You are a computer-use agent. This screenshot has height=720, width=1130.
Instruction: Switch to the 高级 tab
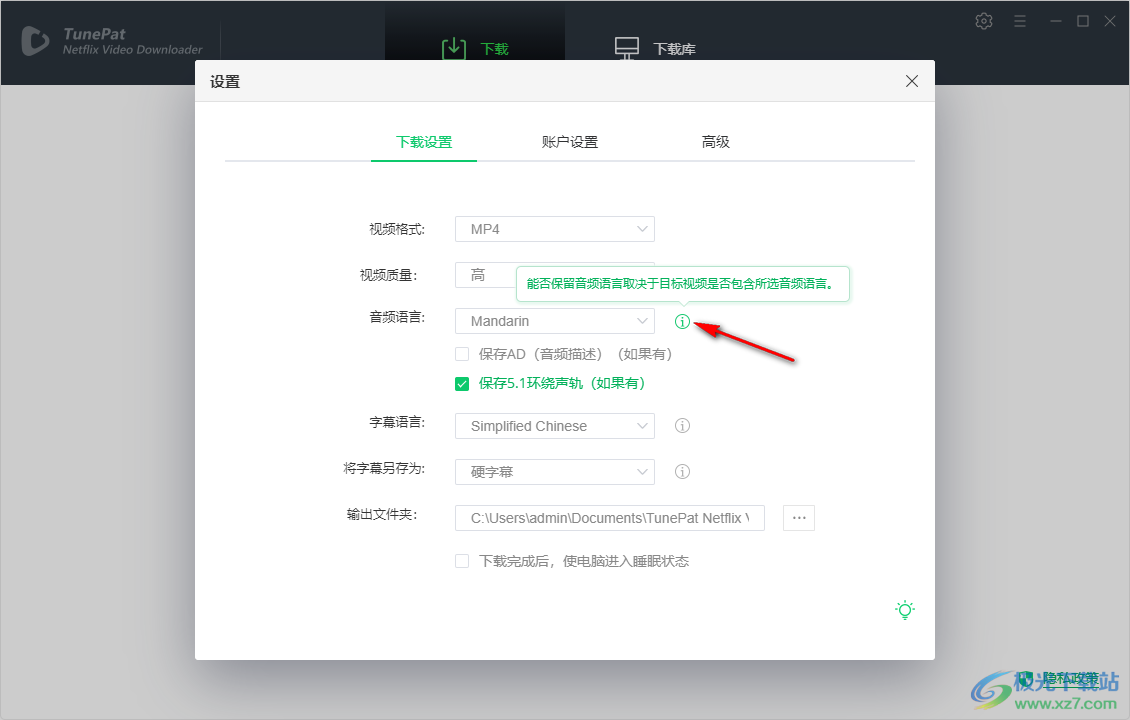pos(716,141)
